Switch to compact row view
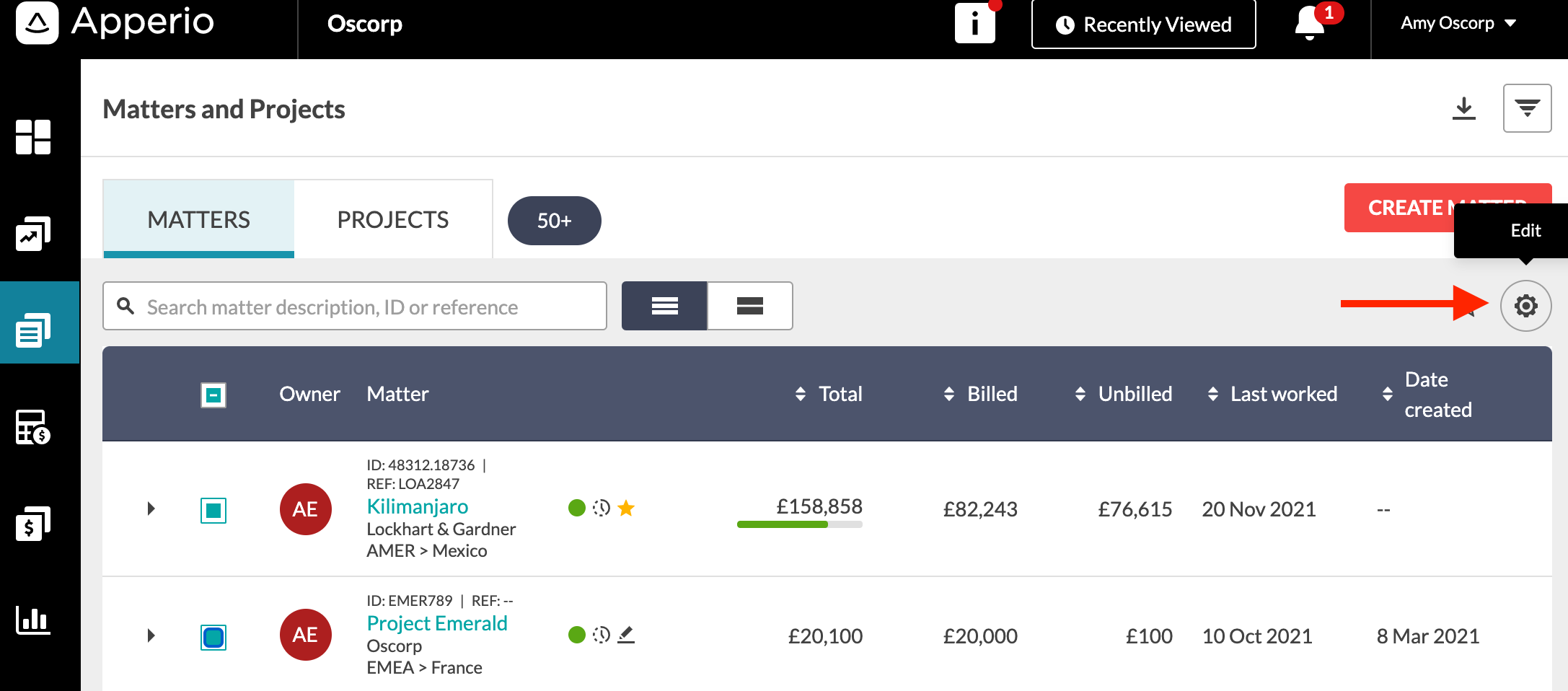This screenshot has width=1568, height=691. pos(664,306)
